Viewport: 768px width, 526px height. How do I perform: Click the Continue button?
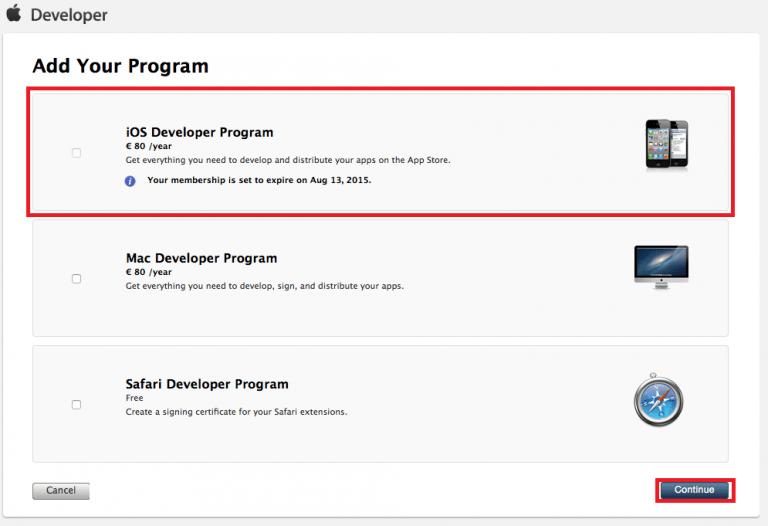click(695, 490)
